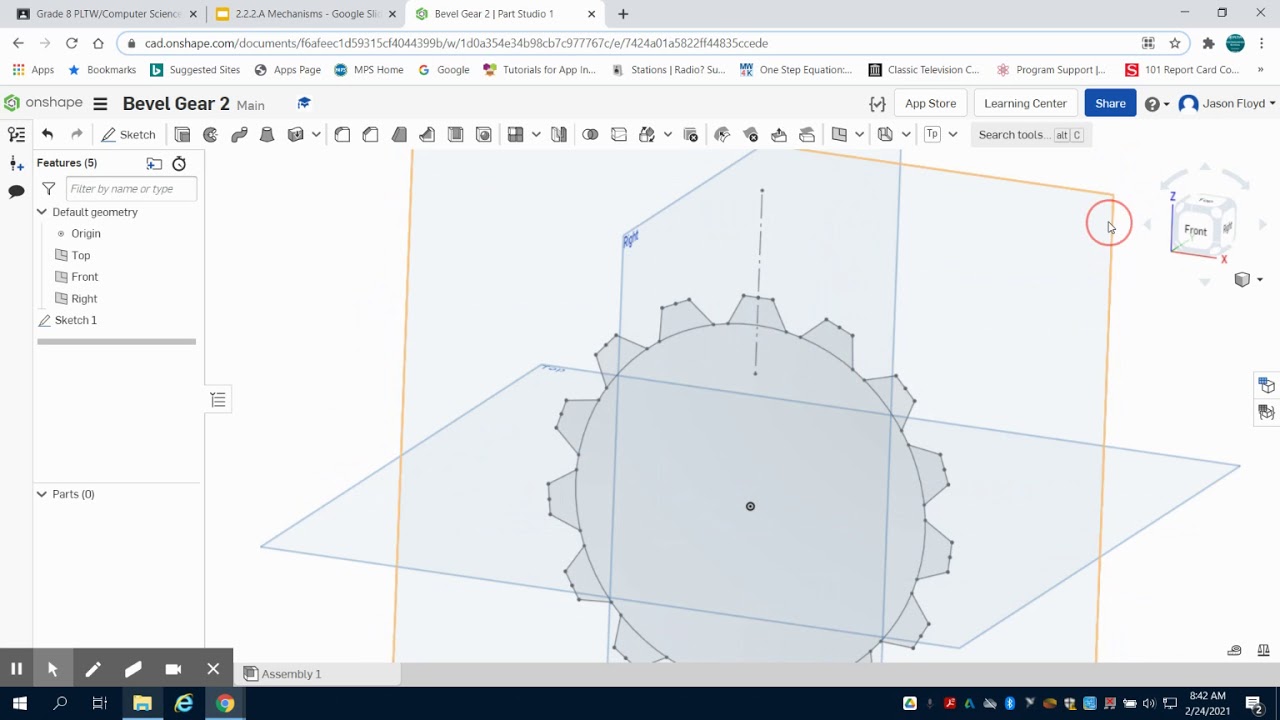Select the Delete face tool
1280x720 pixels.
tap(750, 135)
